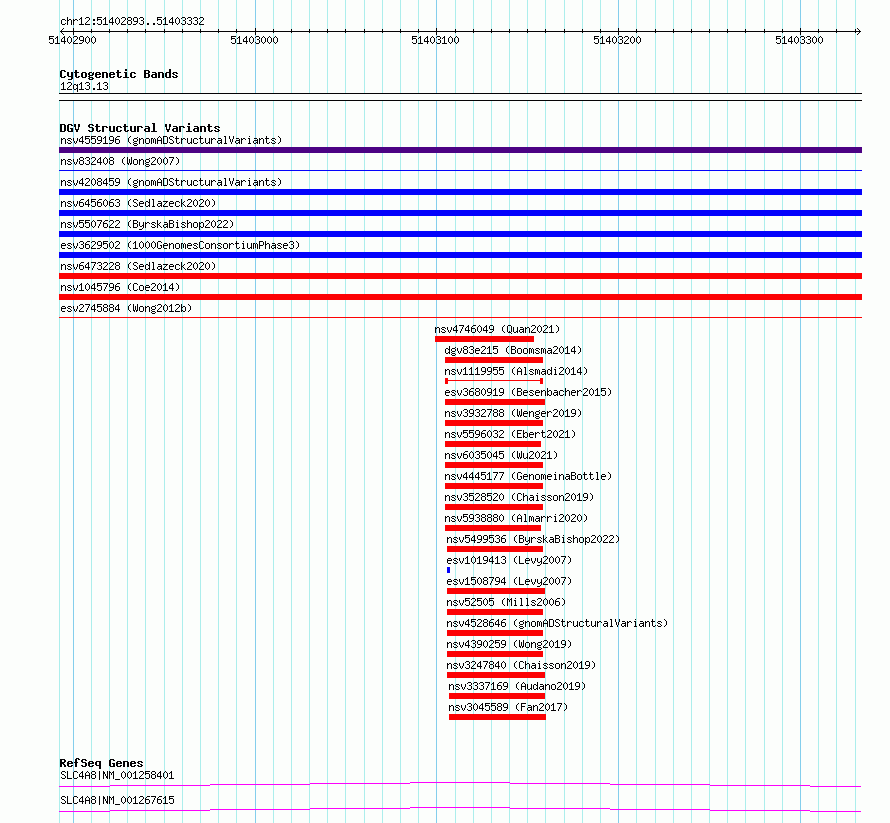Select the nsv6035045 (Wu2021) label
This screenshot has width=890, height=823.
501,455
